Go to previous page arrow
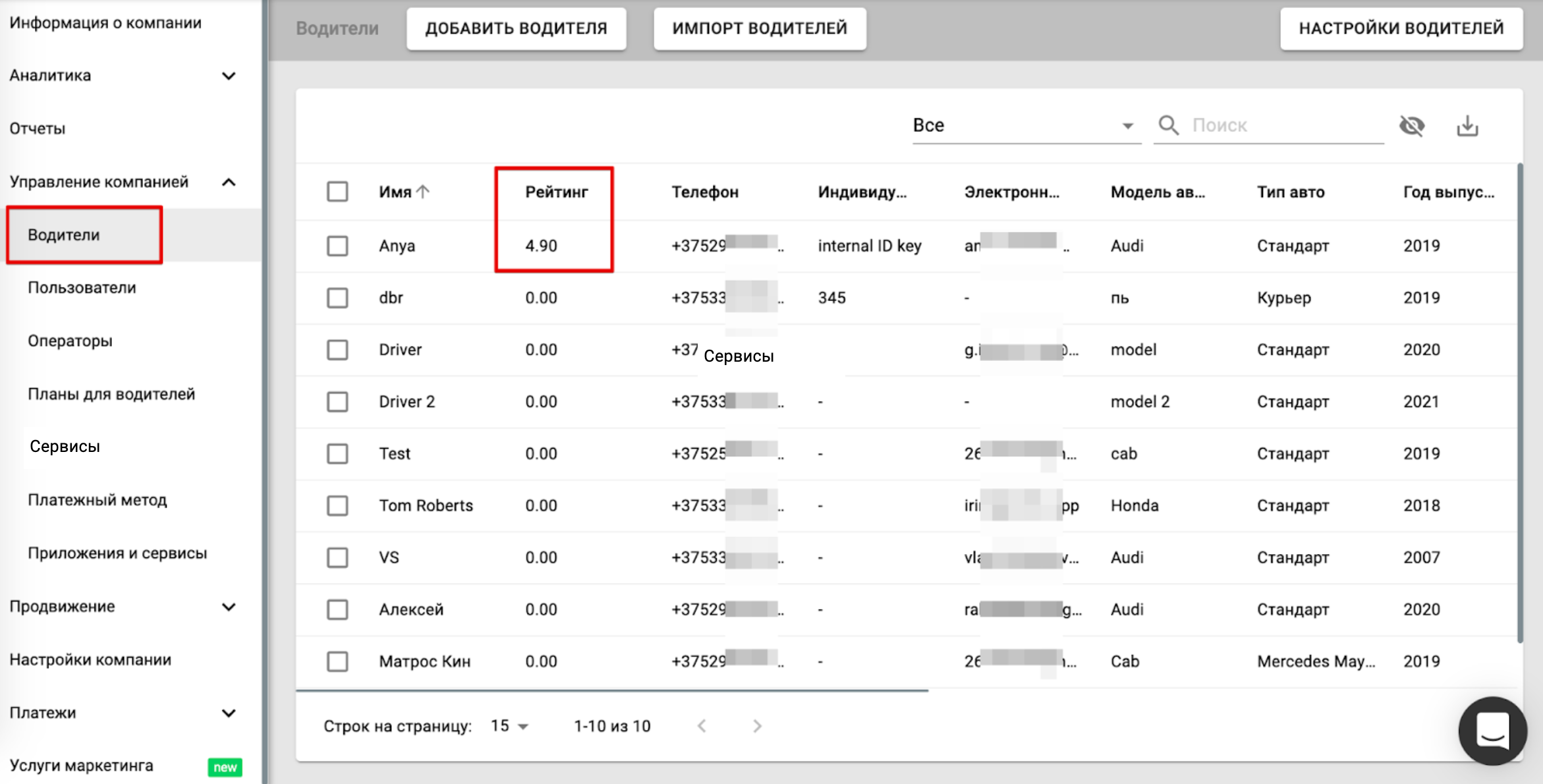The width and height of the screenshot is (1543, 784). pos(702,726)
